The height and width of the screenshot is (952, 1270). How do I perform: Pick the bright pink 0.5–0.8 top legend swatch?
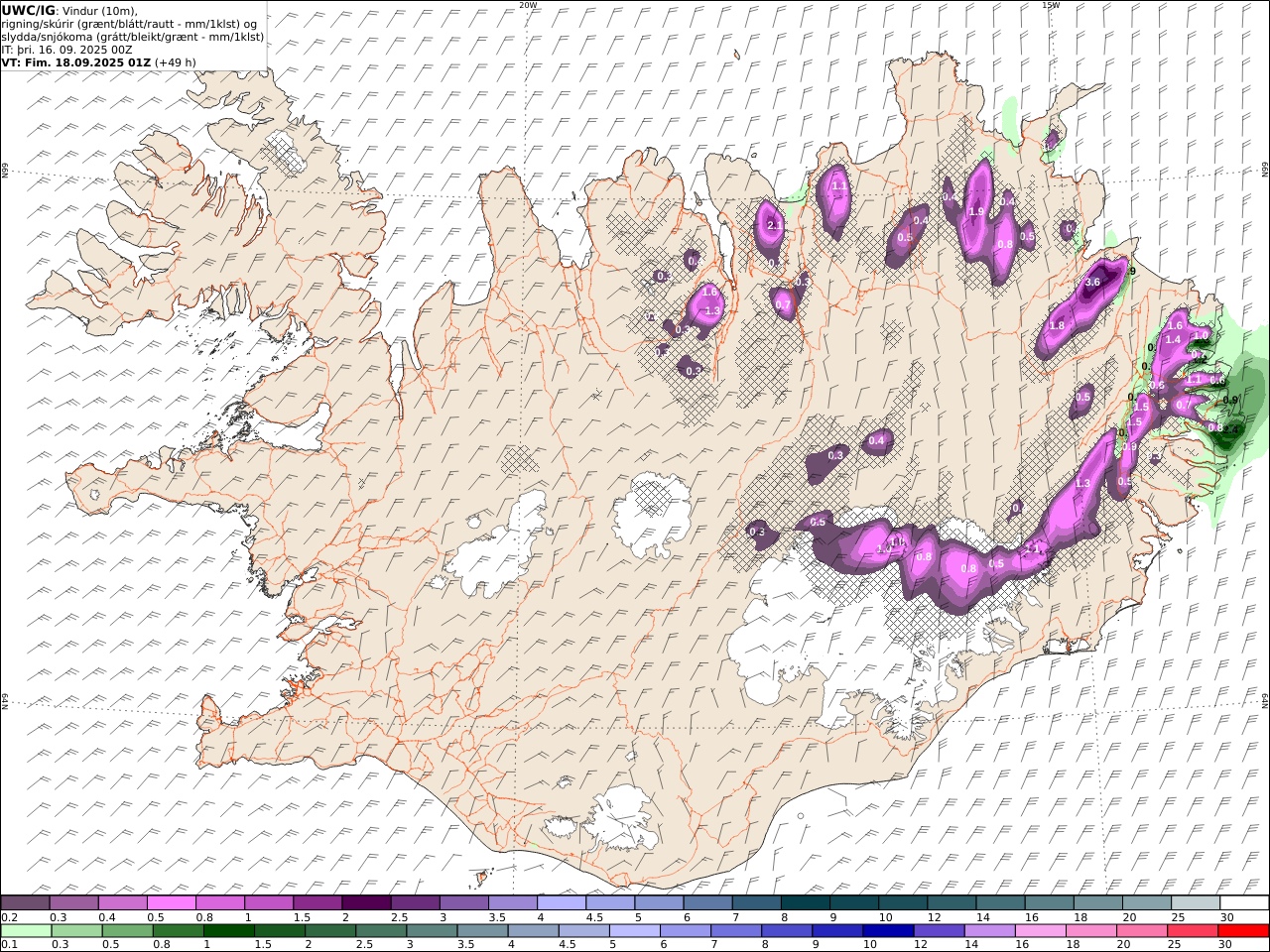(171, 903)
